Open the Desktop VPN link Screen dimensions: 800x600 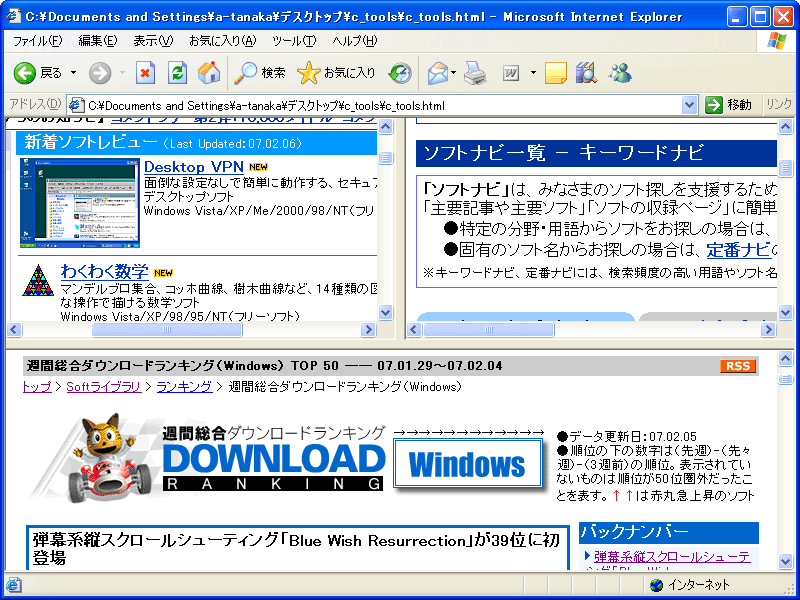click(194, 167)
